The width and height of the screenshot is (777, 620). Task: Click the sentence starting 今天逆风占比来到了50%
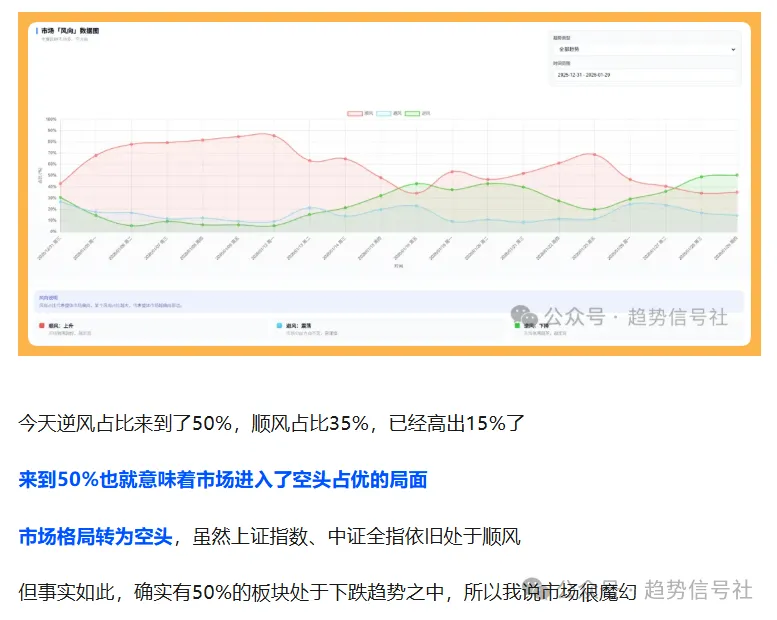[271, 424]
